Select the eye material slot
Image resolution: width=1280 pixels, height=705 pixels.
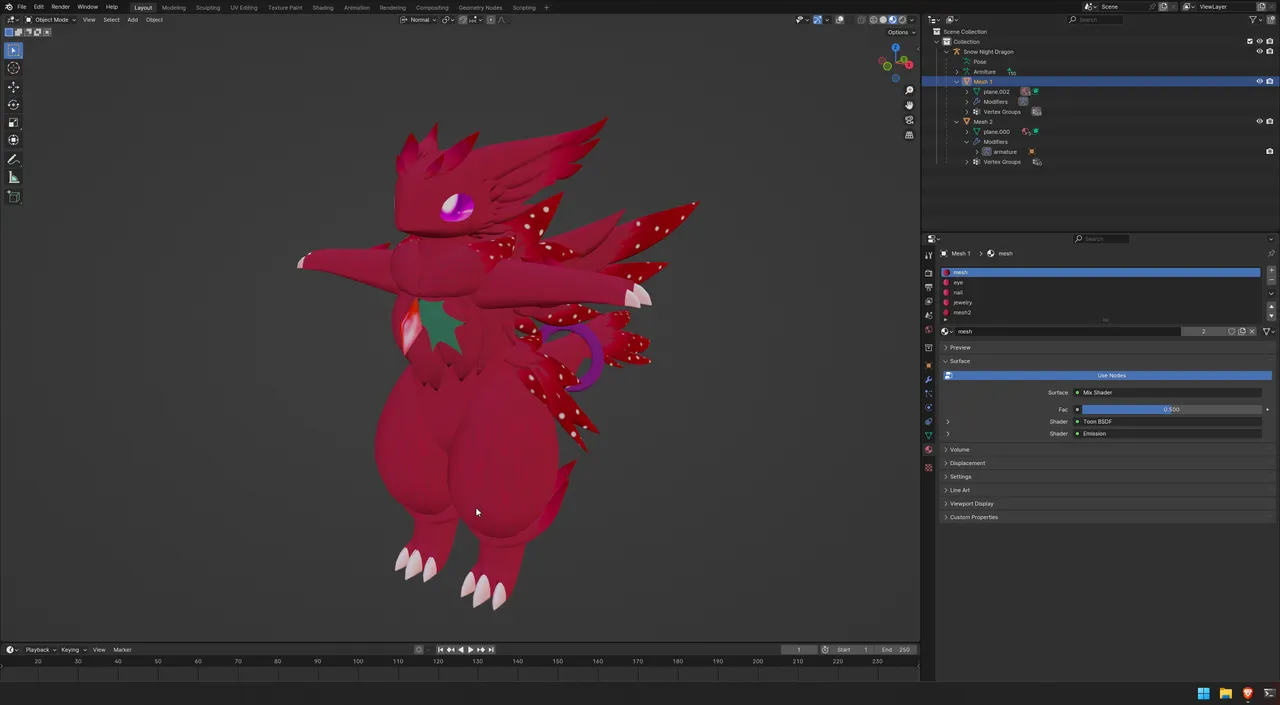tap(1100, 283)
